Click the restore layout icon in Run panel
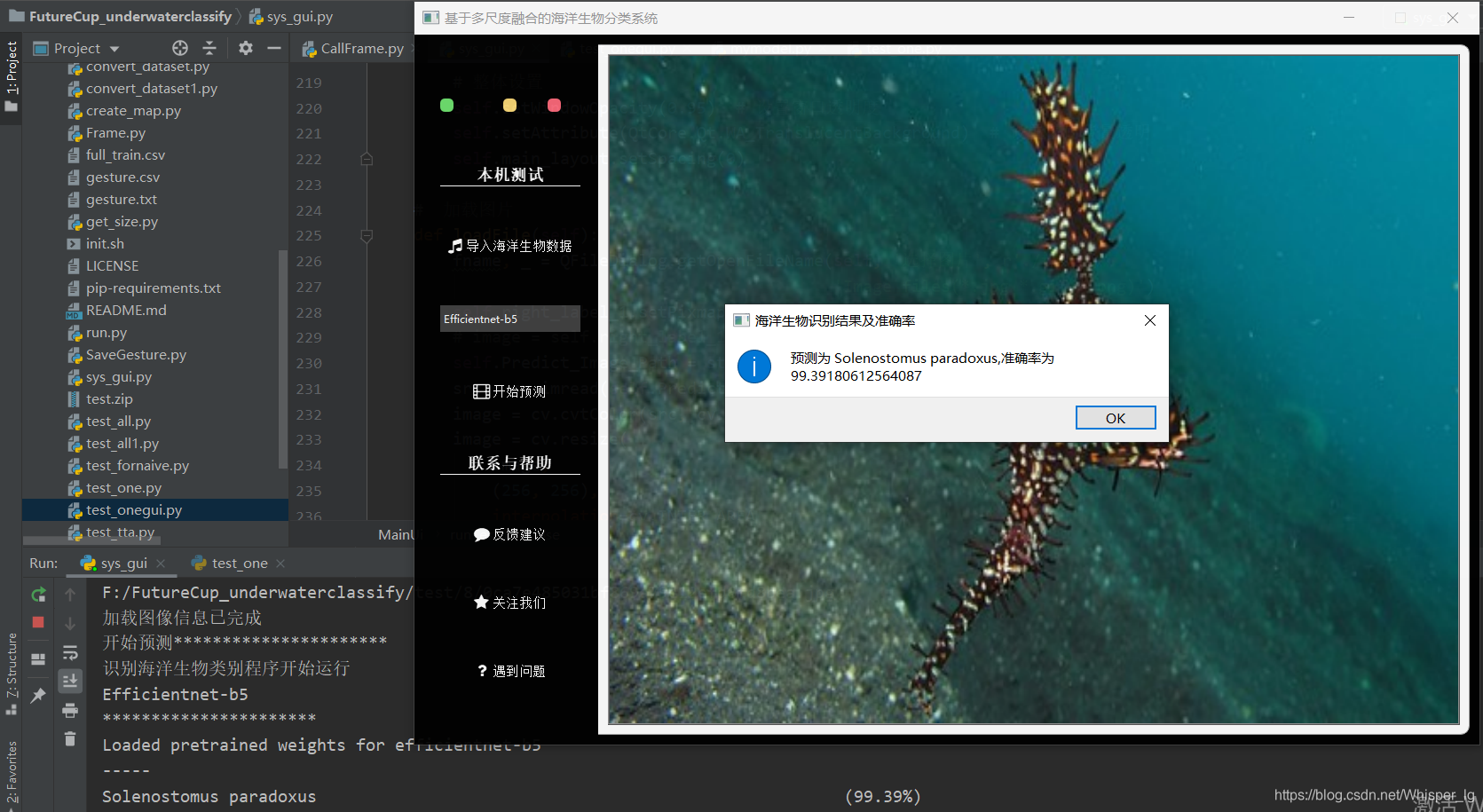The height and width of the screenshot is (812, 1483). (x=38, y=659)
